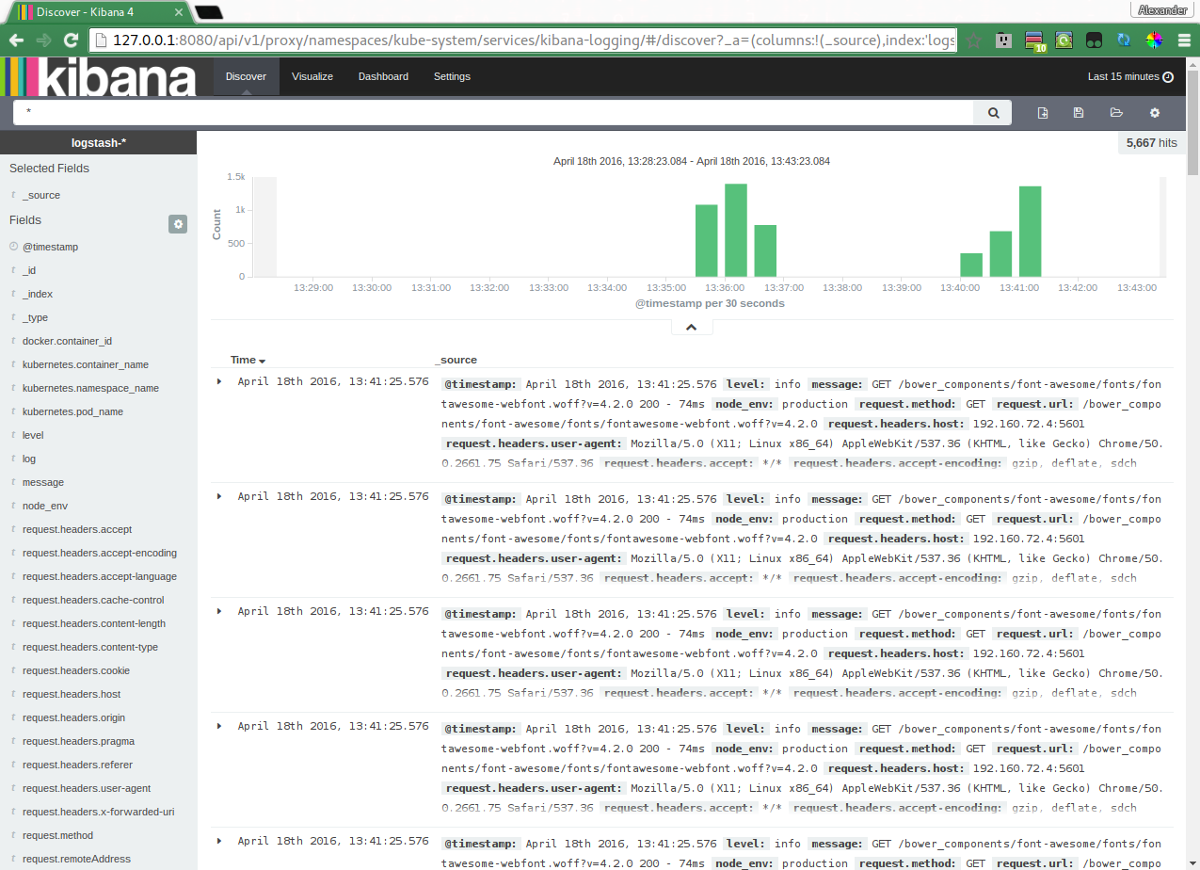1200x870 pixels.
Task: Click the logstash-* index pattern header
Action: point(98,142)
